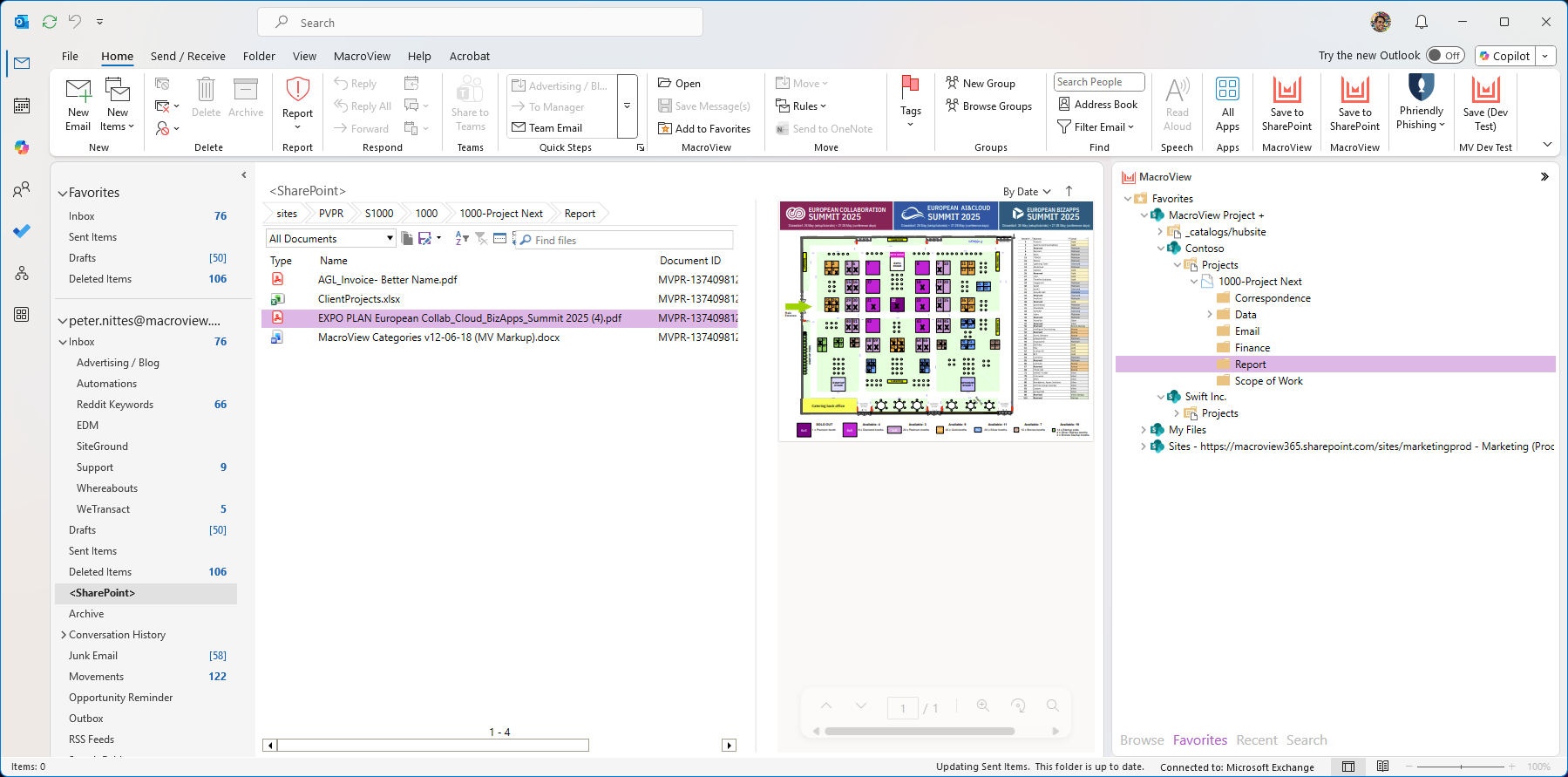Click the Search People field
The width and height of the screenshot is (1568, 777).
pyautogui.click(x=1099, y=82)
